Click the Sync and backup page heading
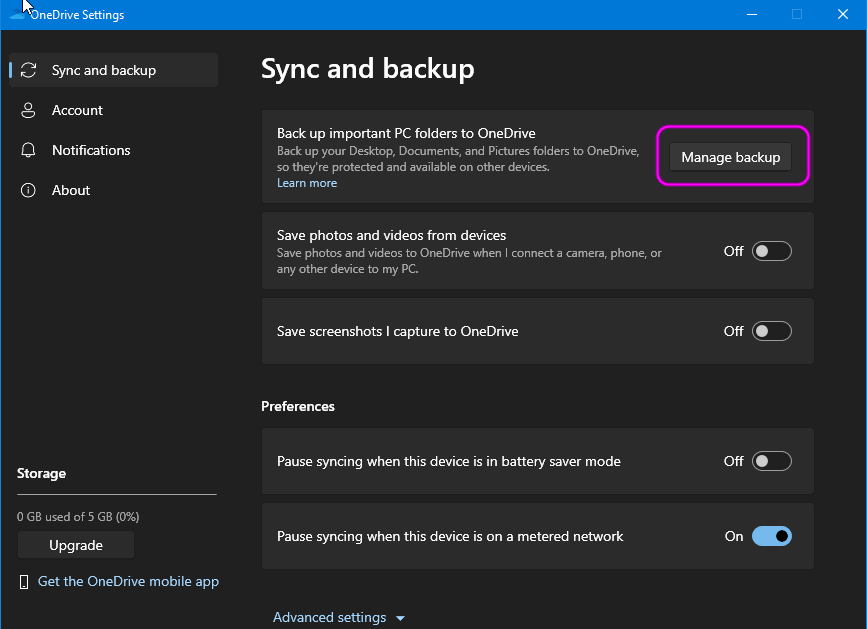867x629 pixels. pyautogui.click(x=368, y=69)
